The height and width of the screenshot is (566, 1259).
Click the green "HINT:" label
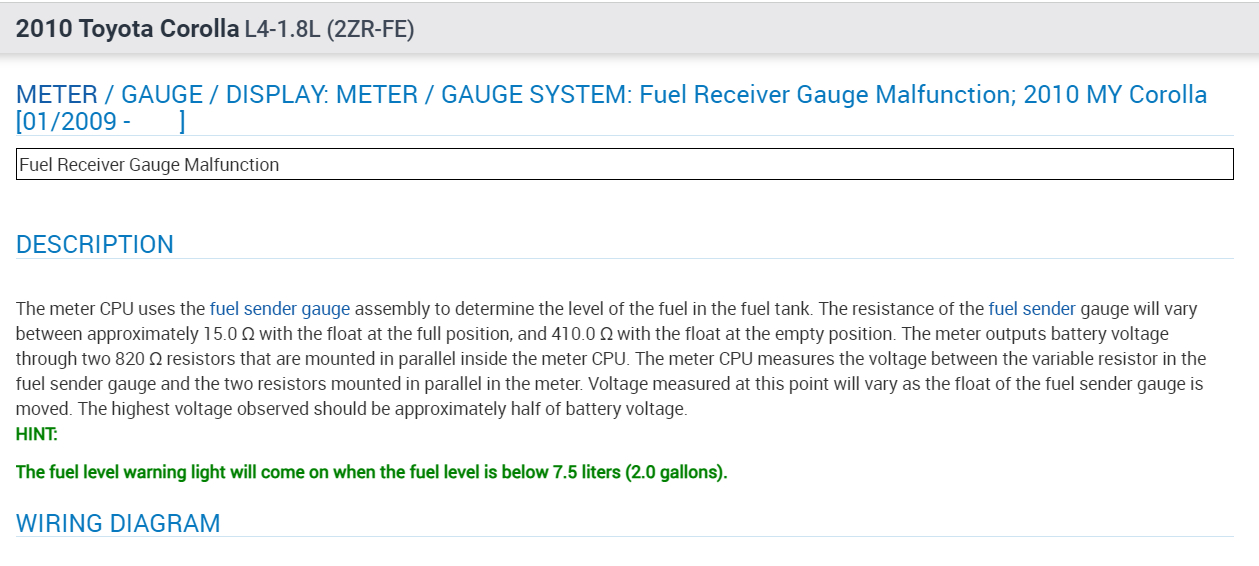(37, 434)
